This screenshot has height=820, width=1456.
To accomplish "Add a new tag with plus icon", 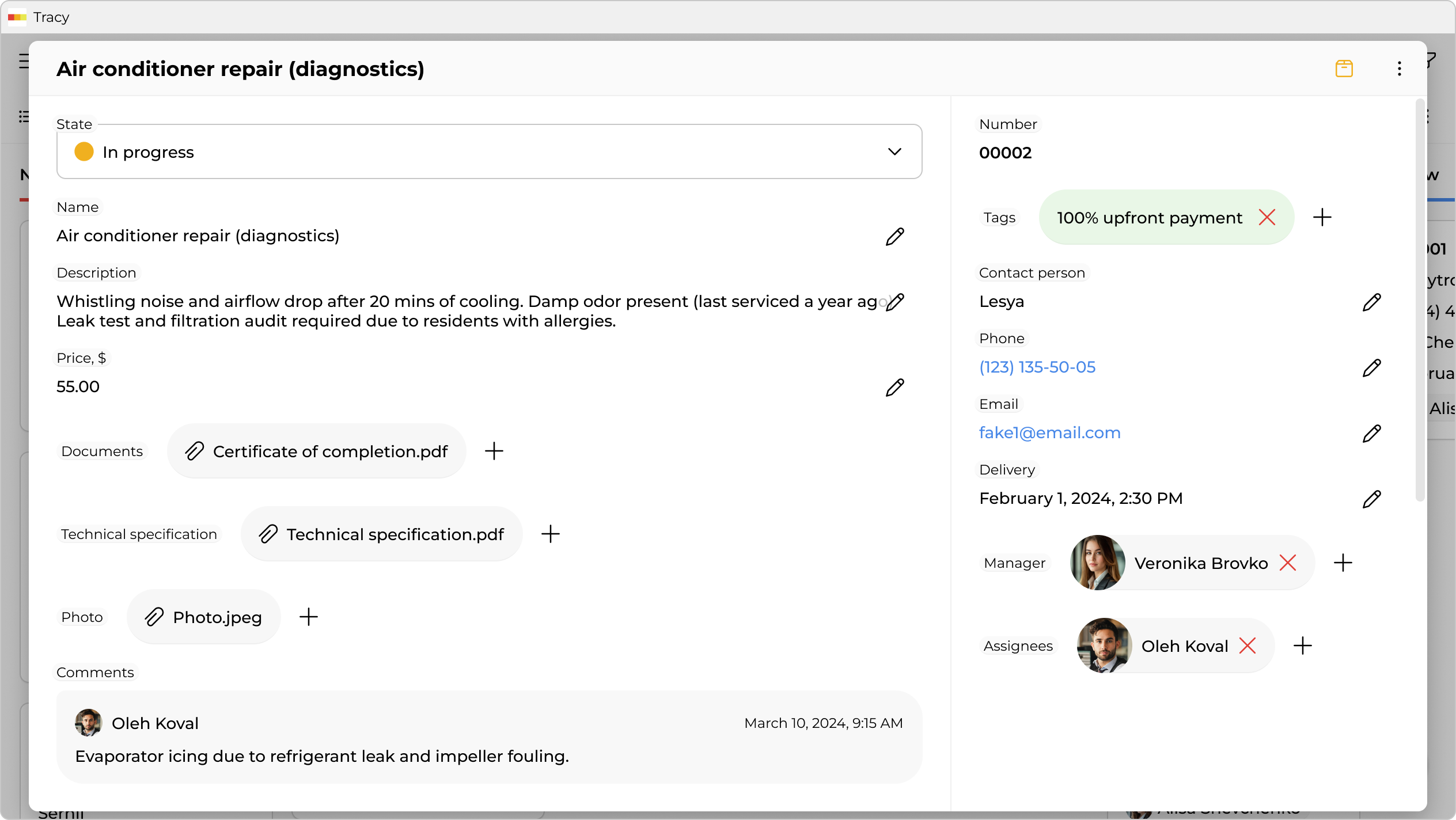I will click(x=1322, y=217).
